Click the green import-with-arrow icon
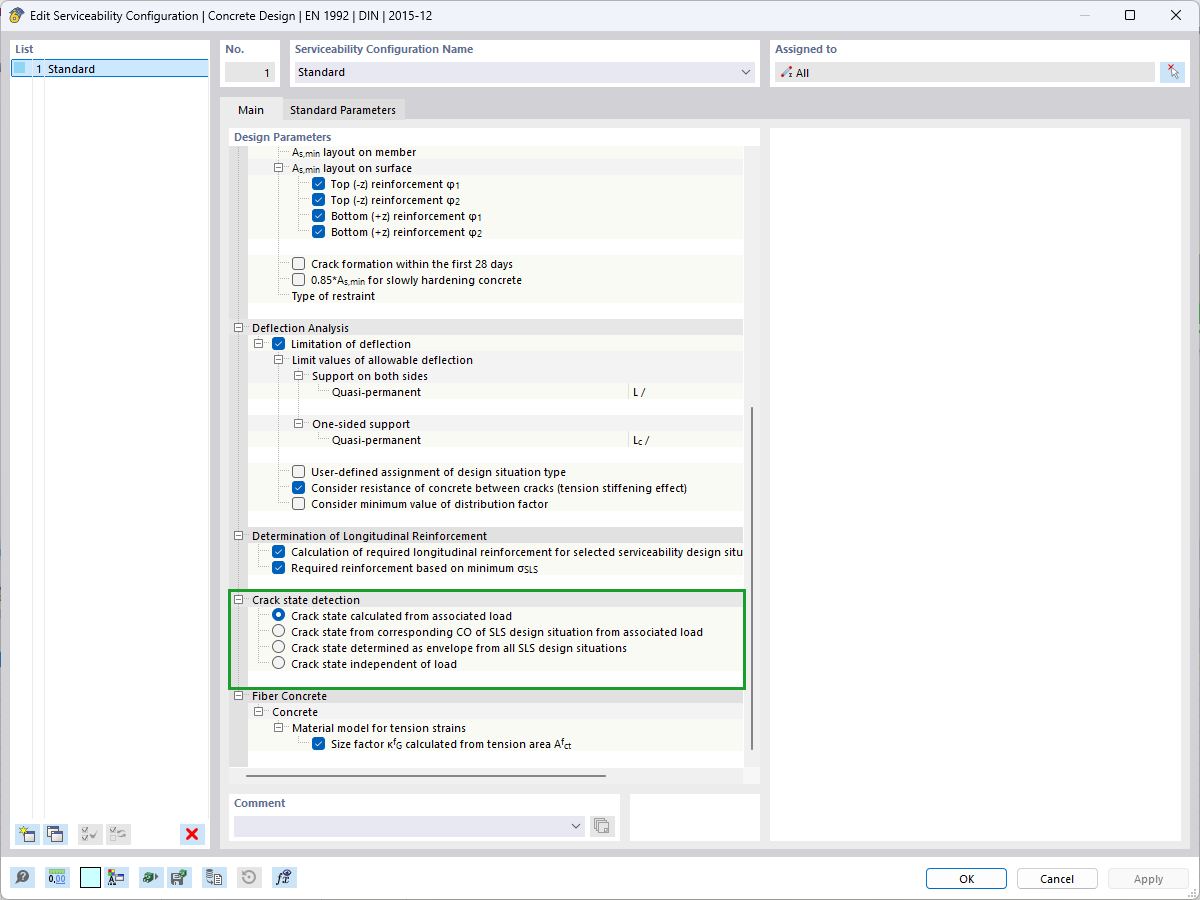 pyautogui.click(x=150, y=878)
